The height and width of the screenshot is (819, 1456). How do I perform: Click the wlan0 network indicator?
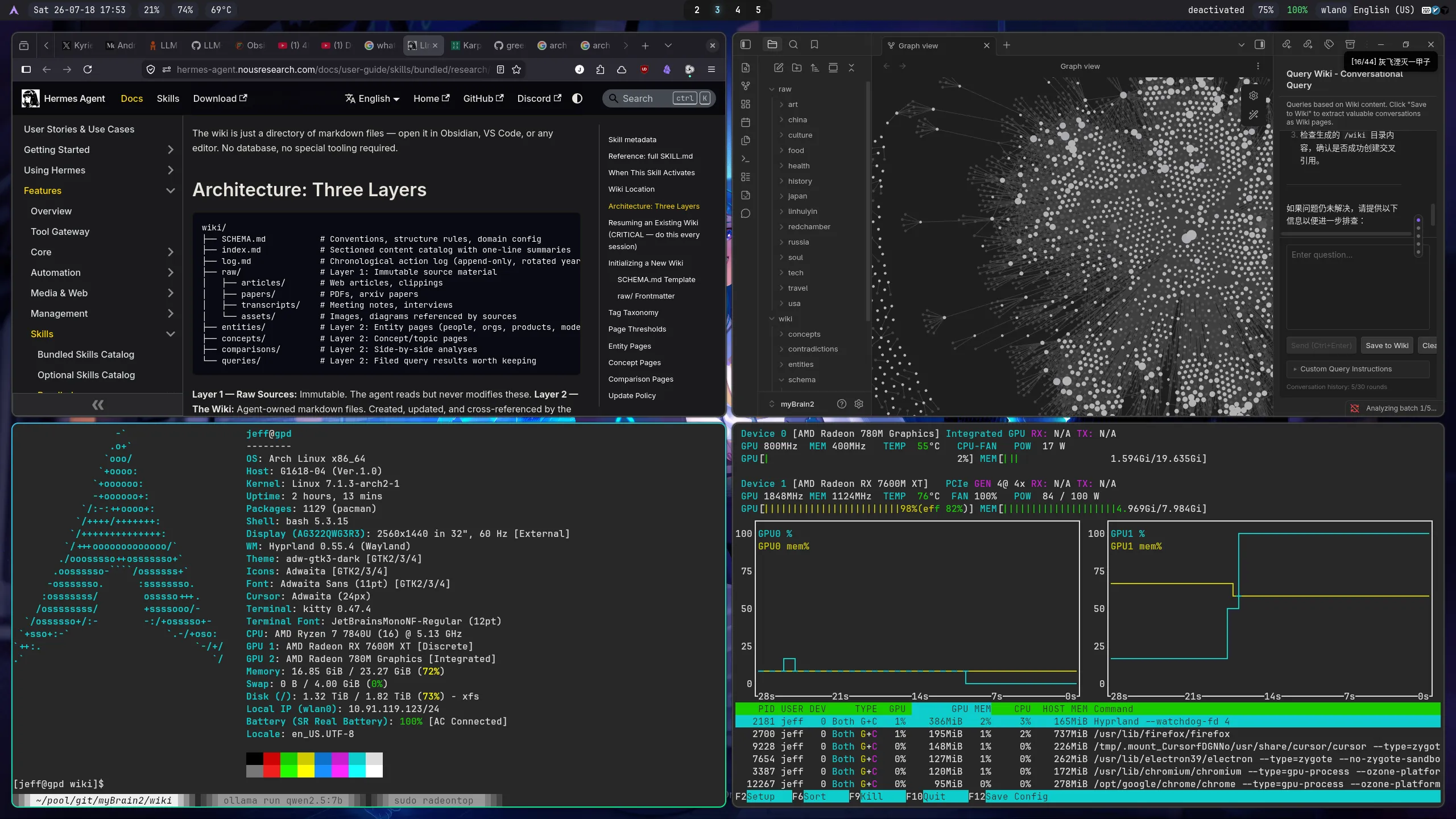click(x=1333, y=10)
